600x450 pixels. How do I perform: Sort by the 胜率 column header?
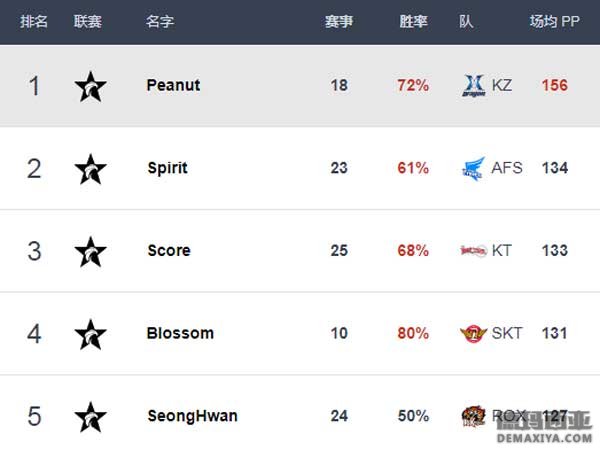(413, 21)
